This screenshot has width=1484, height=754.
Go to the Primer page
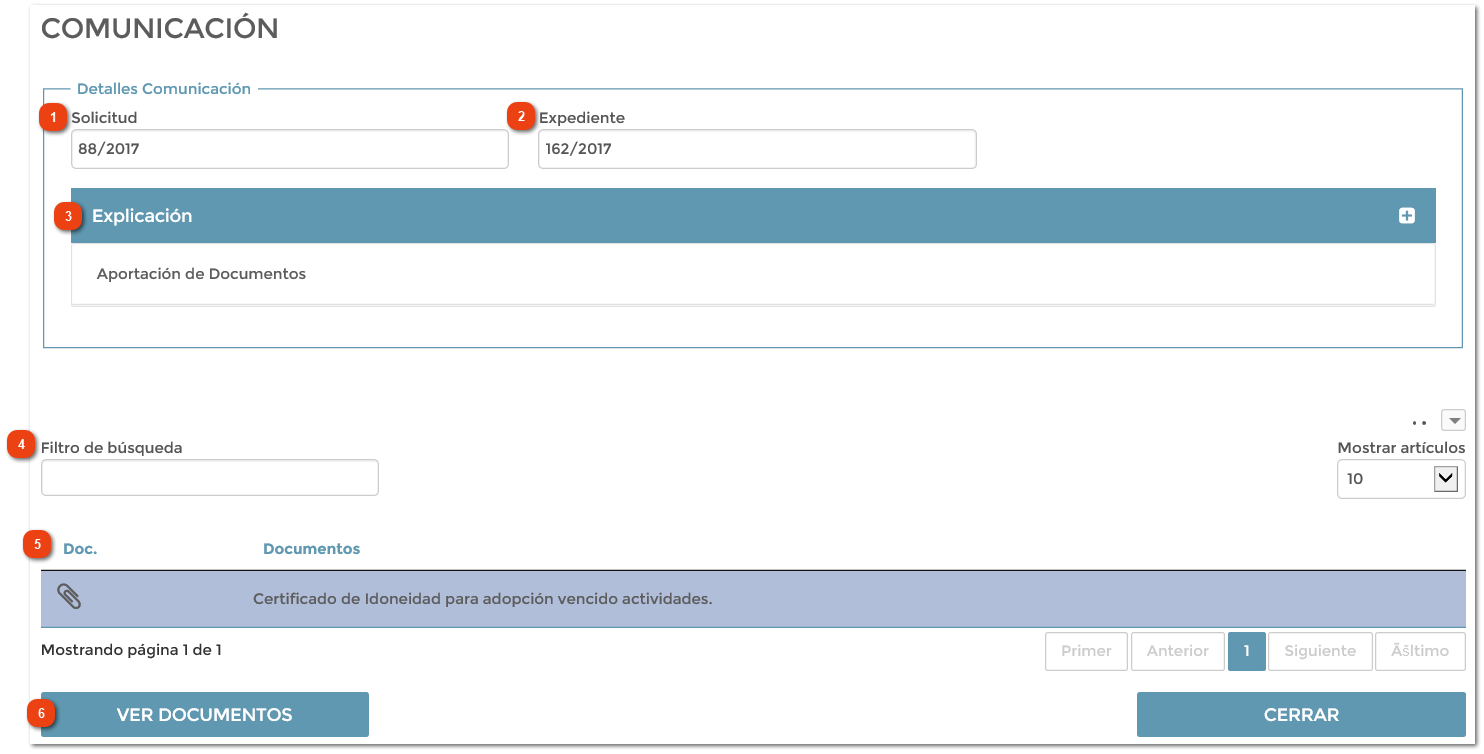[1086, 651]
